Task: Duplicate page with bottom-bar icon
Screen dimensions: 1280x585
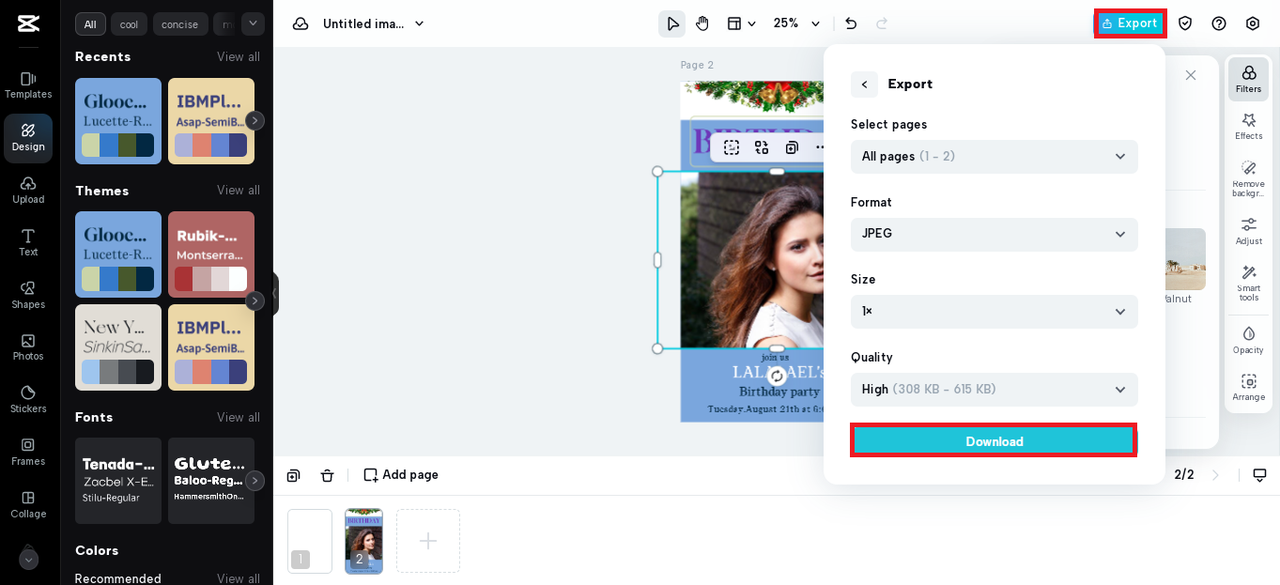Action: click(x=293, y=475)
